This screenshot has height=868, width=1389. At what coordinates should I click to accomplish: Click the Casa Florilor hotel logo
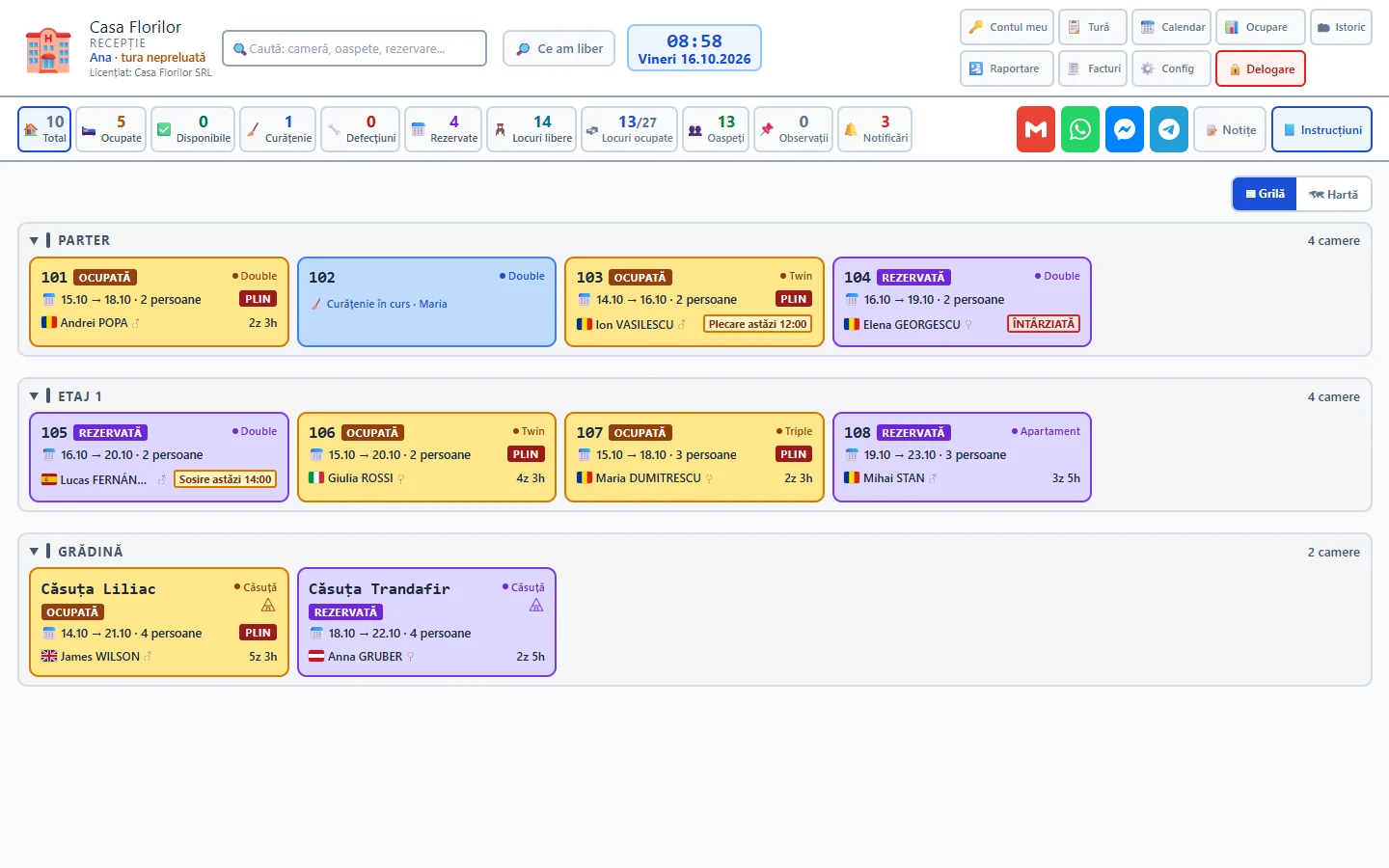[48, 50]
